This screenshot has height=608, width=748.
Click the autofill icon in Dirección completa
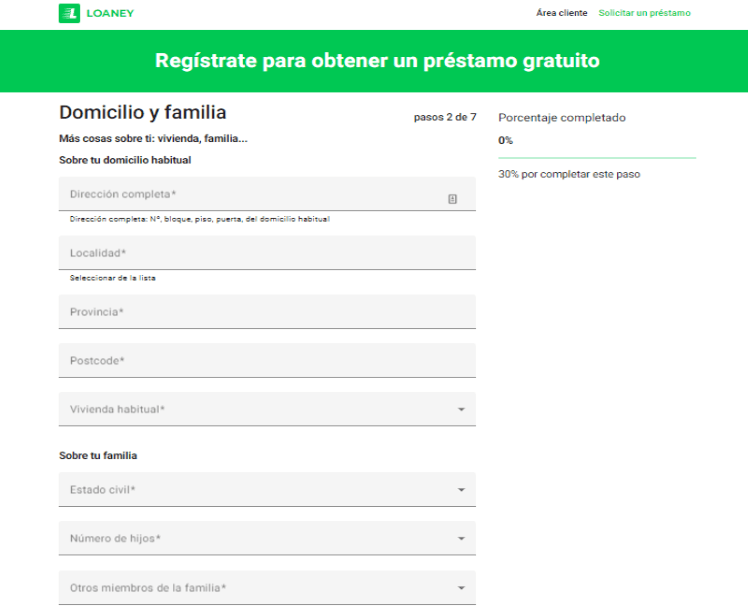point(452,199)
